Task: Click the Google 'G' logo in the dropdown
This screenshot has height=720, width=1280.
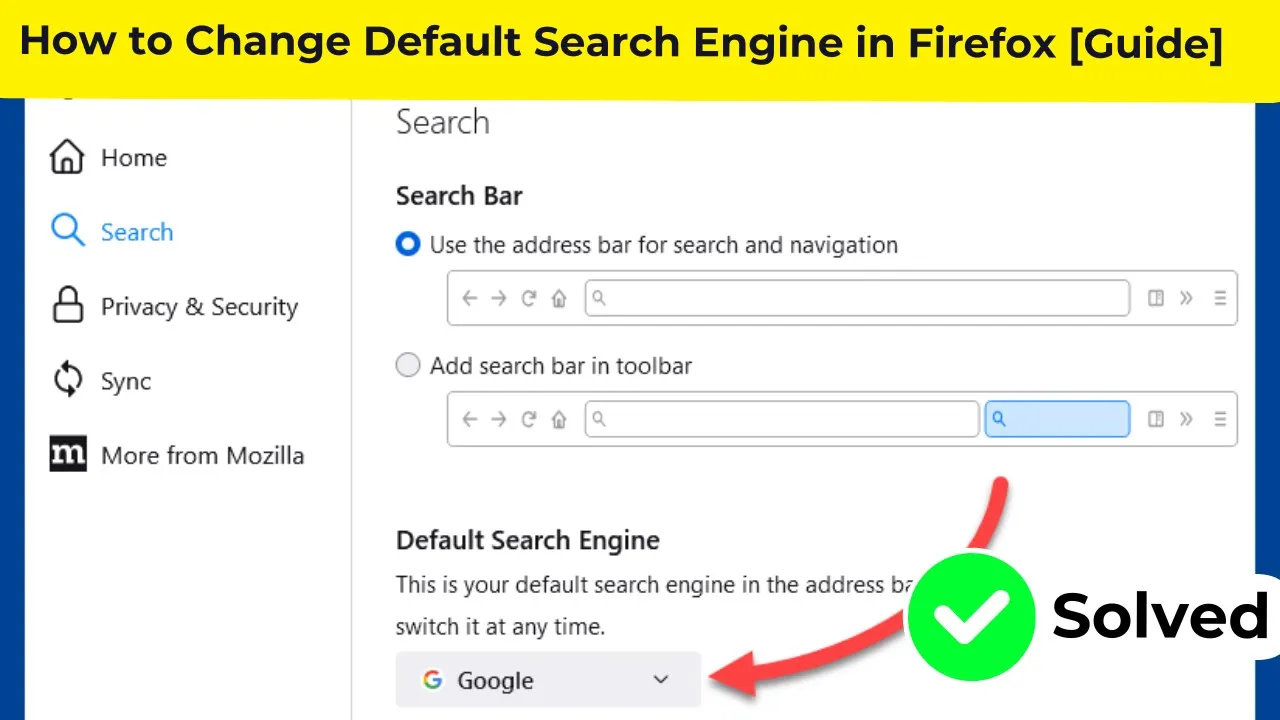Action: click(432, 680)
